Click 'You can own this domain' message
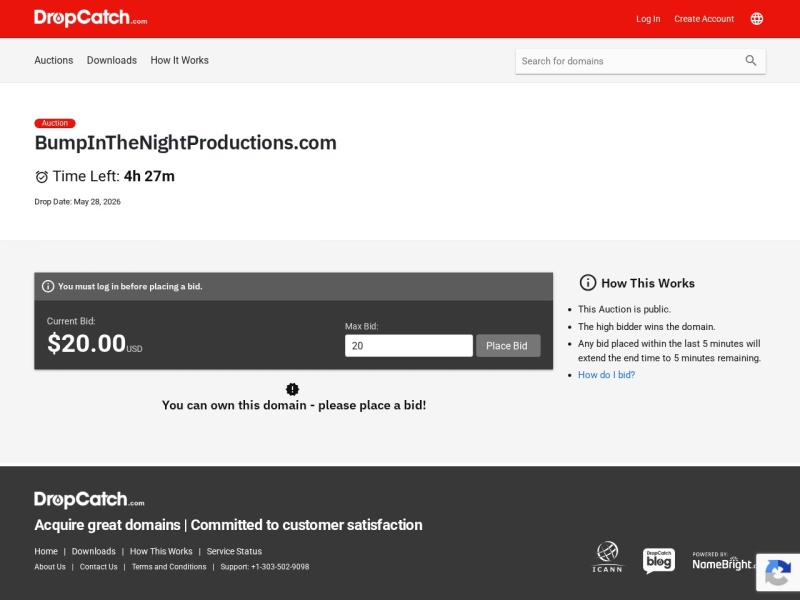 click(x=294, y=405)
